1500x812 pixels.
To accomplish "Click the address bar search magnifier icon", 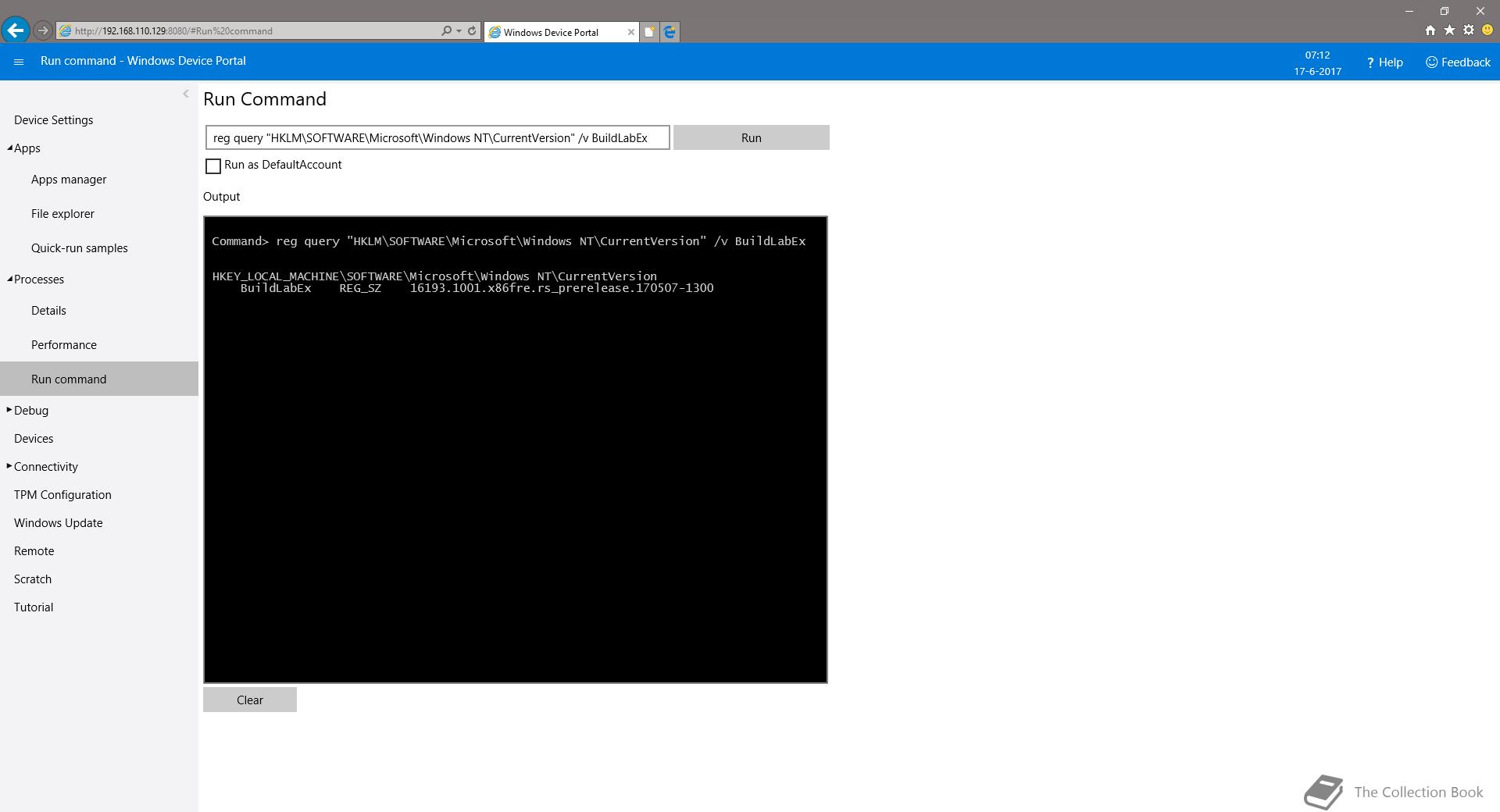I will click(446, 31).
